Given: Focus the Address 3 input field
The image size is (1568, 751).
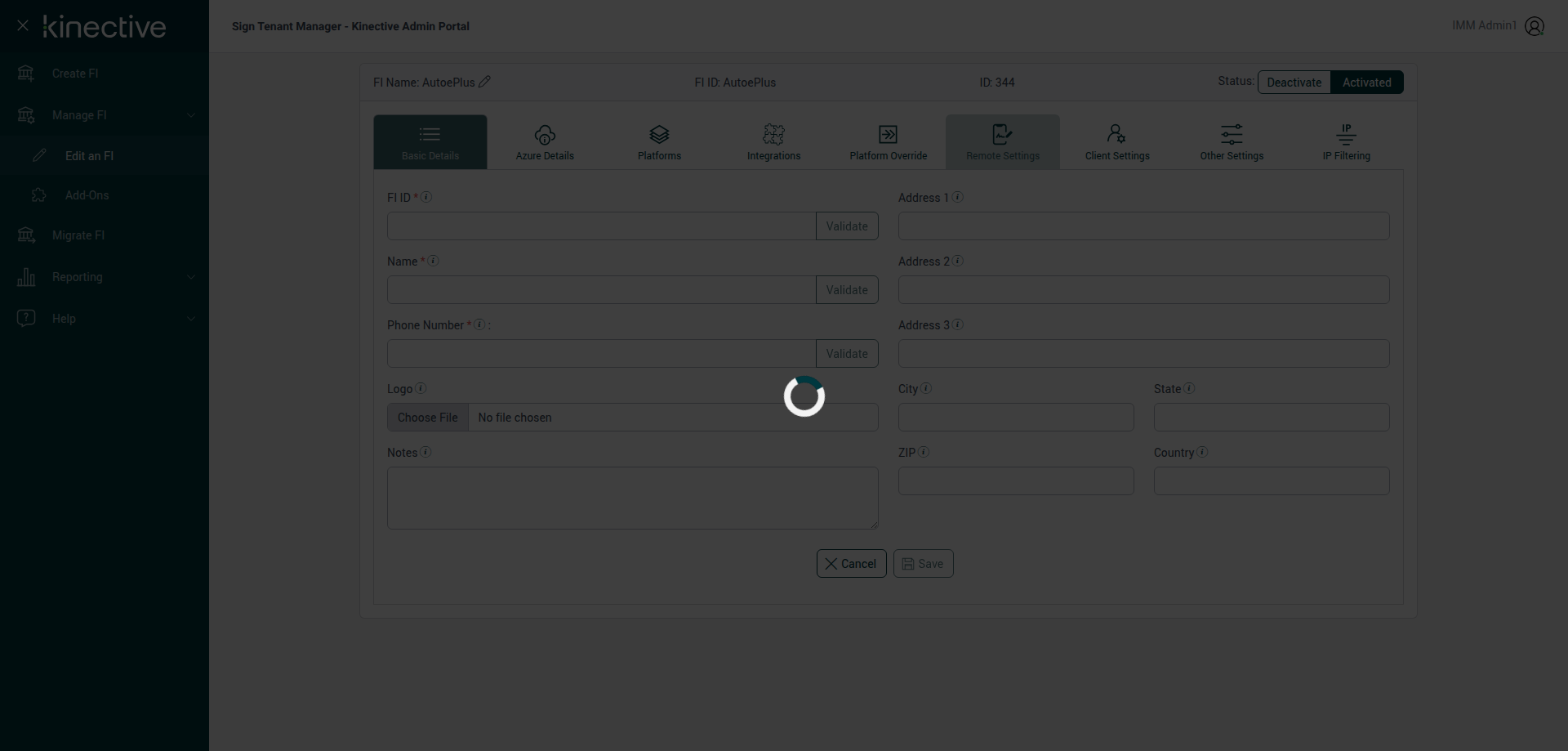Looking at the screenshot, I should coord(1144,354).
